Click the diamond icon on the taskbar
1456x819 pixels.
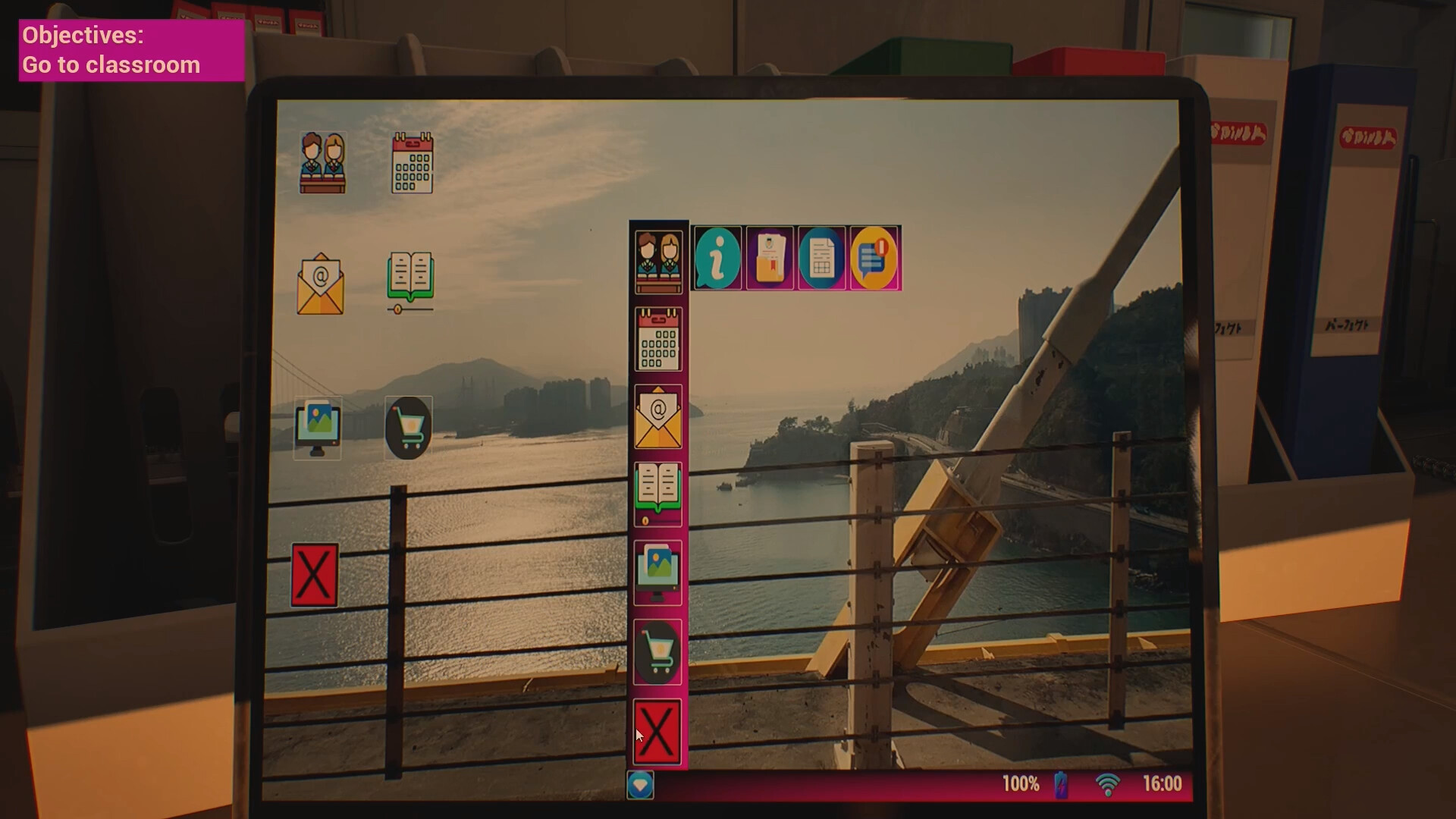(641, 786)
